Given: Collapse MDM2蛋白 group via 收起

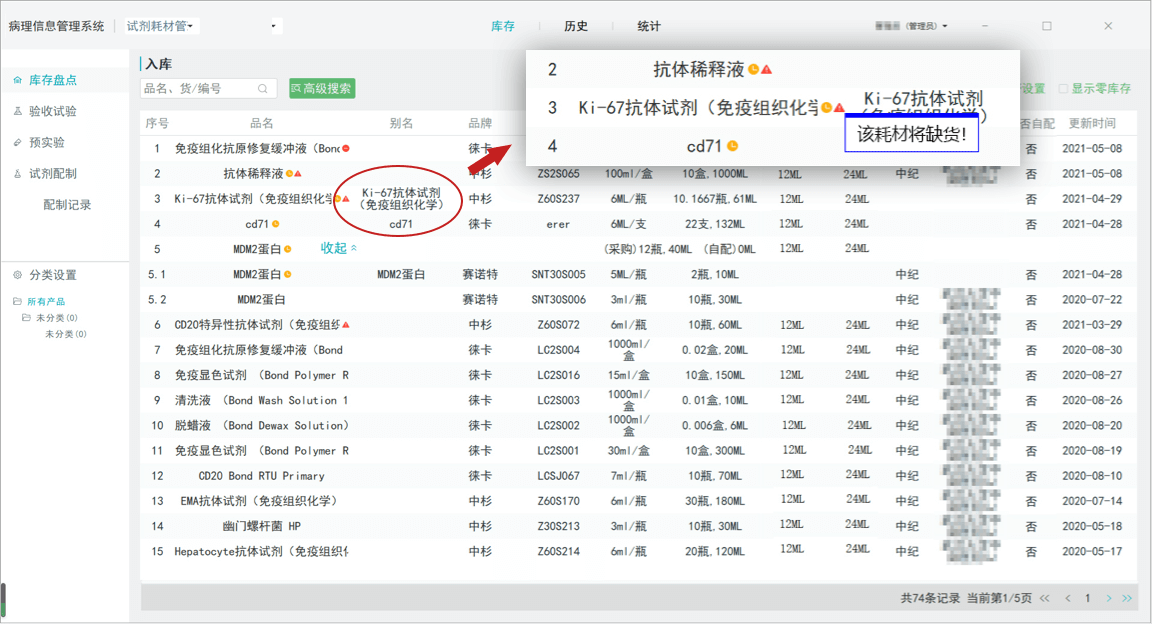Looking at the screenshot, I should point(338,248).
